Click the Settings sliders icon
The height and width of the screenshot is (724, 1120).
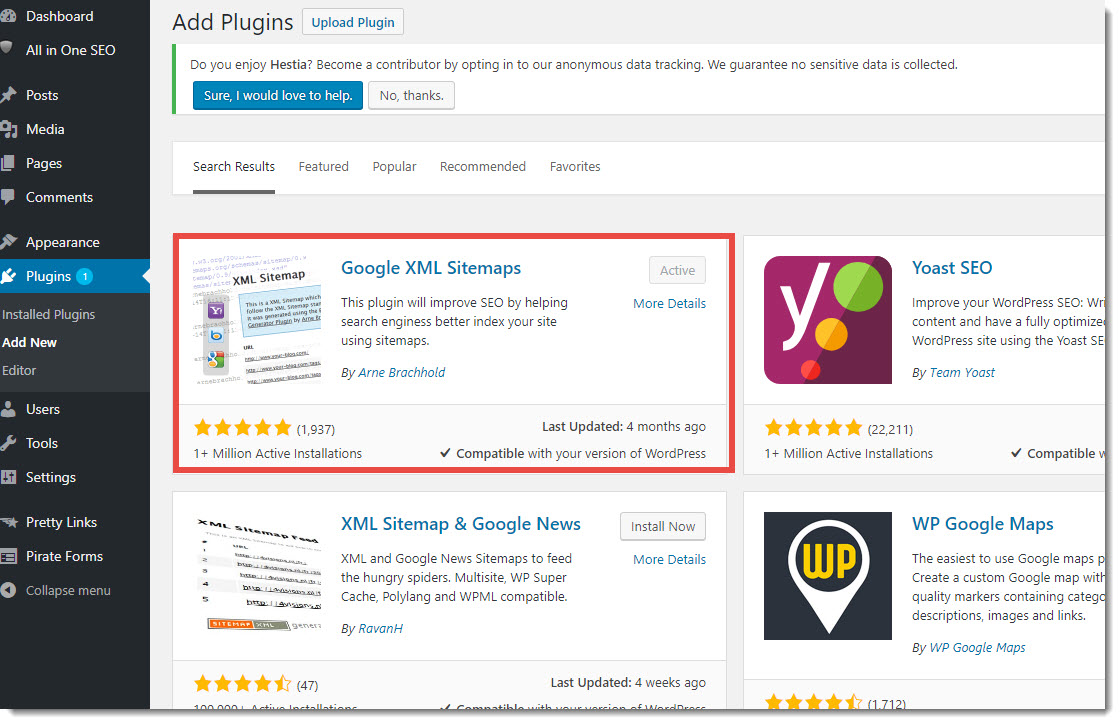point(8,477)
